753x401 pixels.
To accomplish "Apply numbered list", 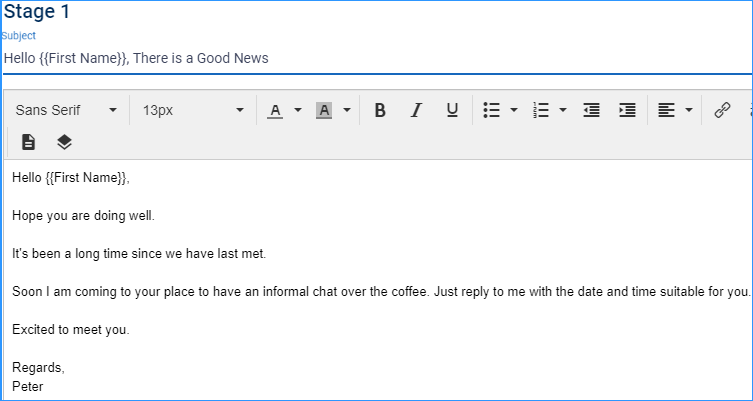I will (541, 110).
